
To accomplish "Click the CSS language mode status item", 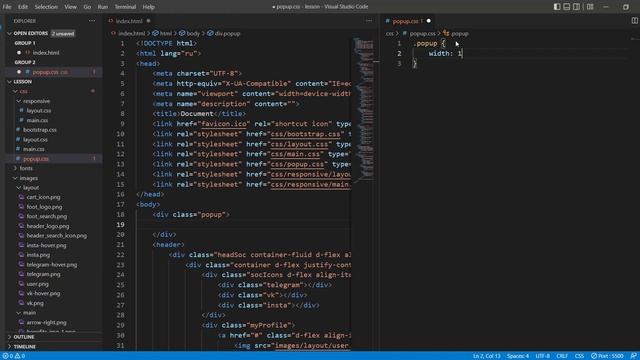I will pos(579,356).
